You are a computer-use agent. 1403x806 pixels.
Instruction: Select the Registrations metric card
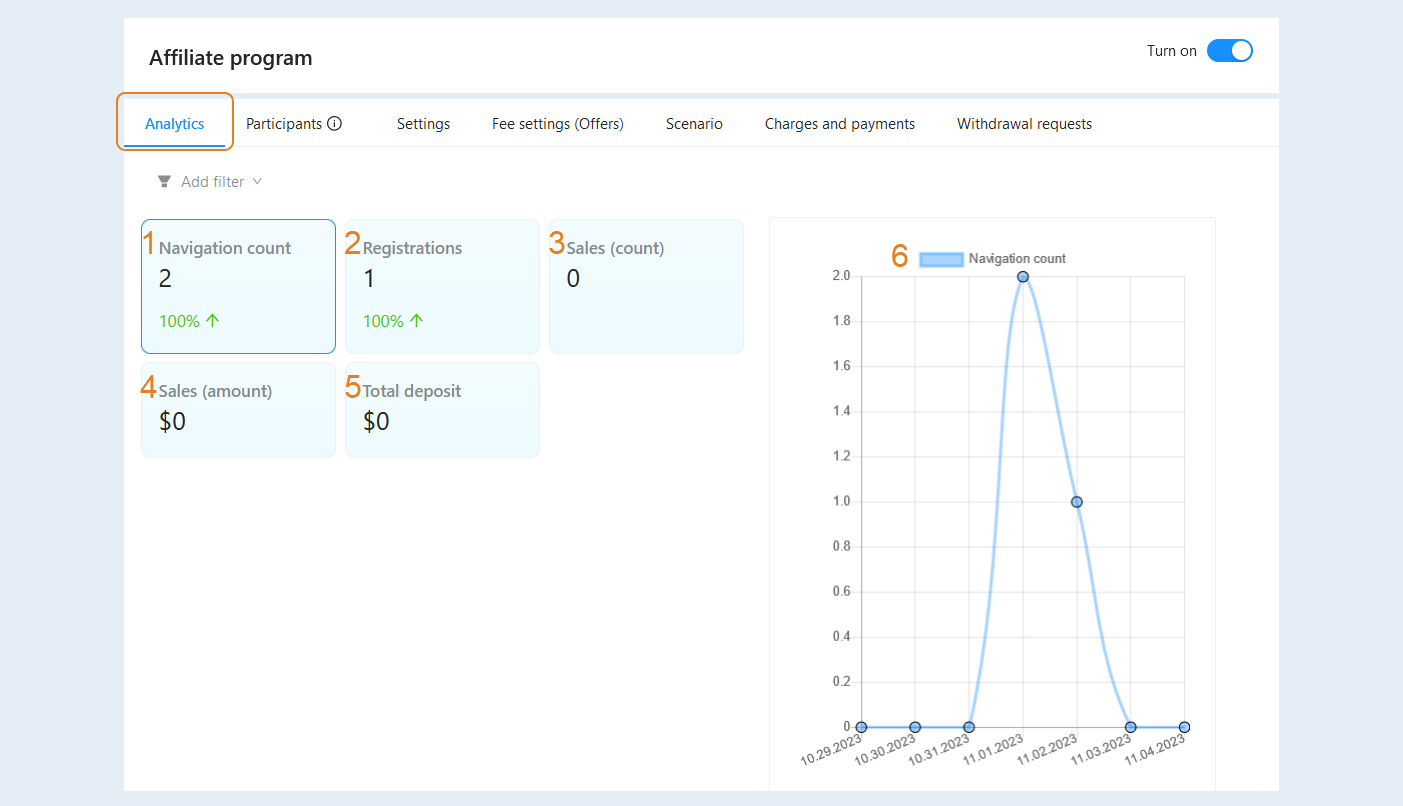pos(442,286)
